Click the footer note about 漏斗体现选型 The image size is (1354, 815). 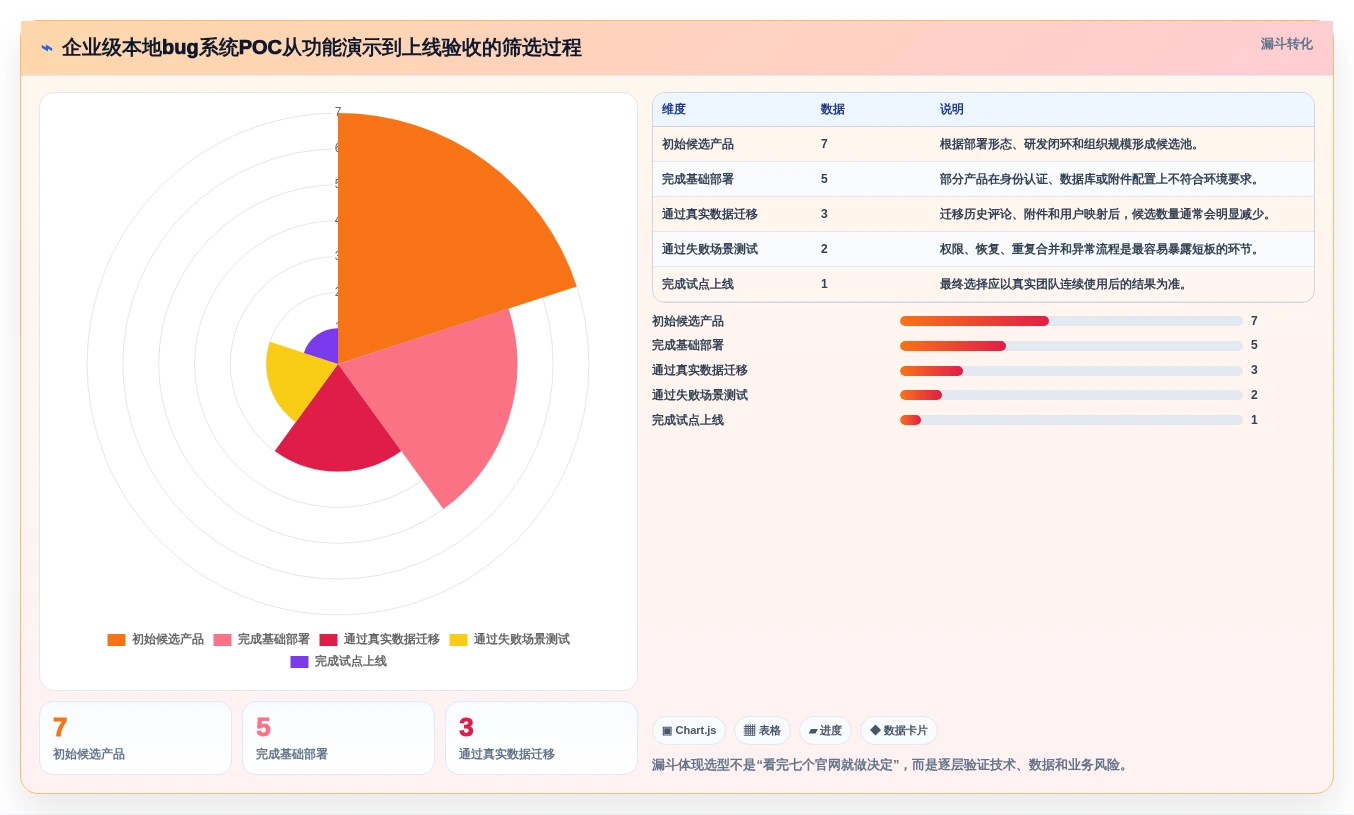pyautogui.click(x=892, y=765)
